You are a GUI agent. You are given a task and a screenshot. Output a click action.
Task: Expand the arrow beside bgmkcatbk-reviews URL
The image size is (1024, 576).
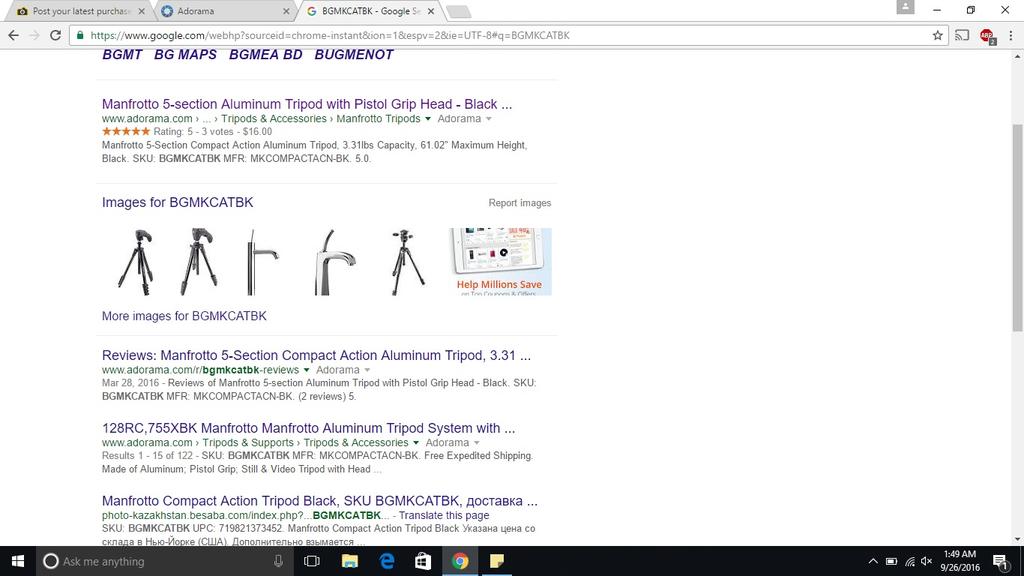tap(307, 370)
